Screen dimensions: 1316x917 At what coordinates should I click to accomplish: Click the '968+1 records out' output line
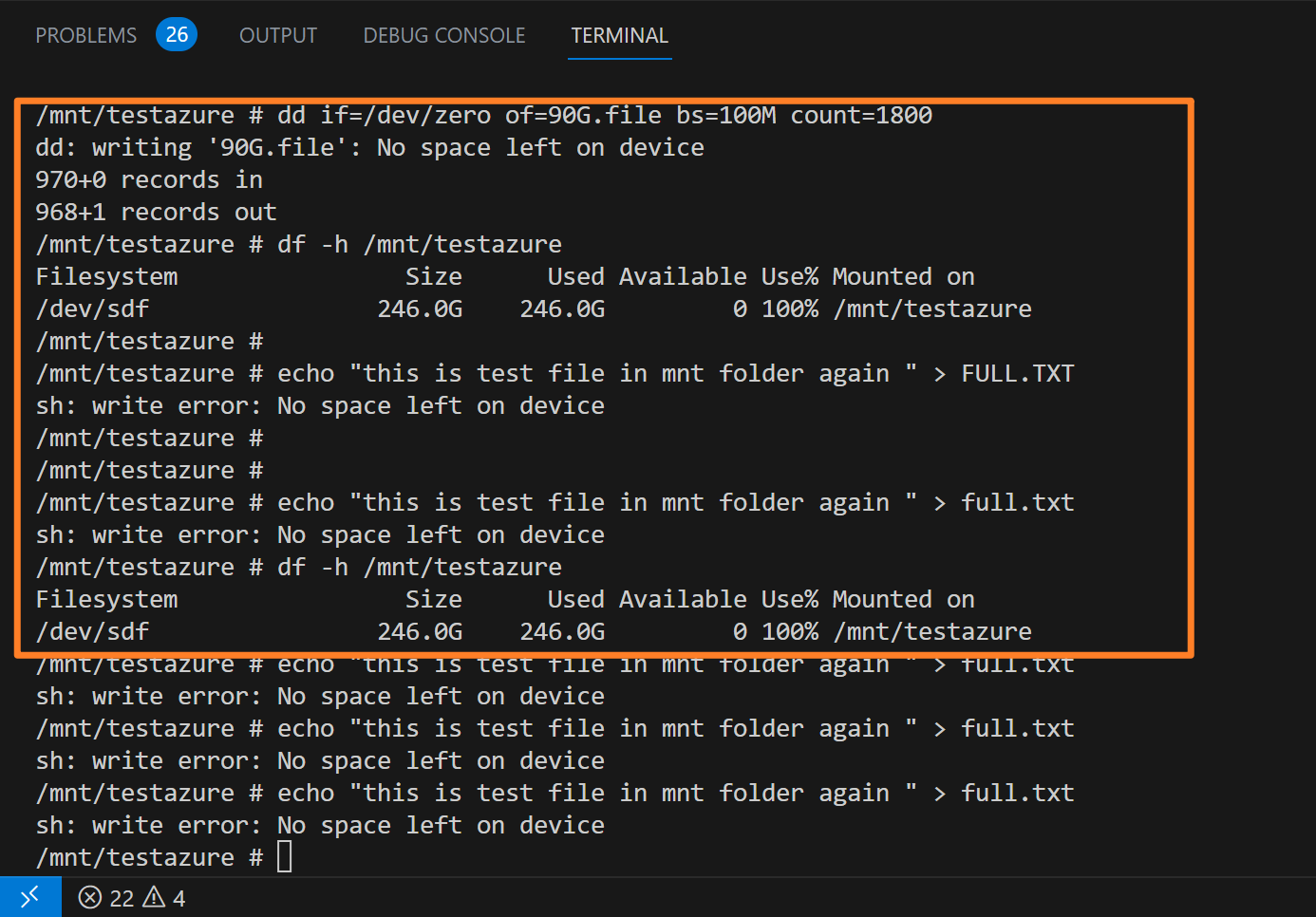(x=156, y=213)
